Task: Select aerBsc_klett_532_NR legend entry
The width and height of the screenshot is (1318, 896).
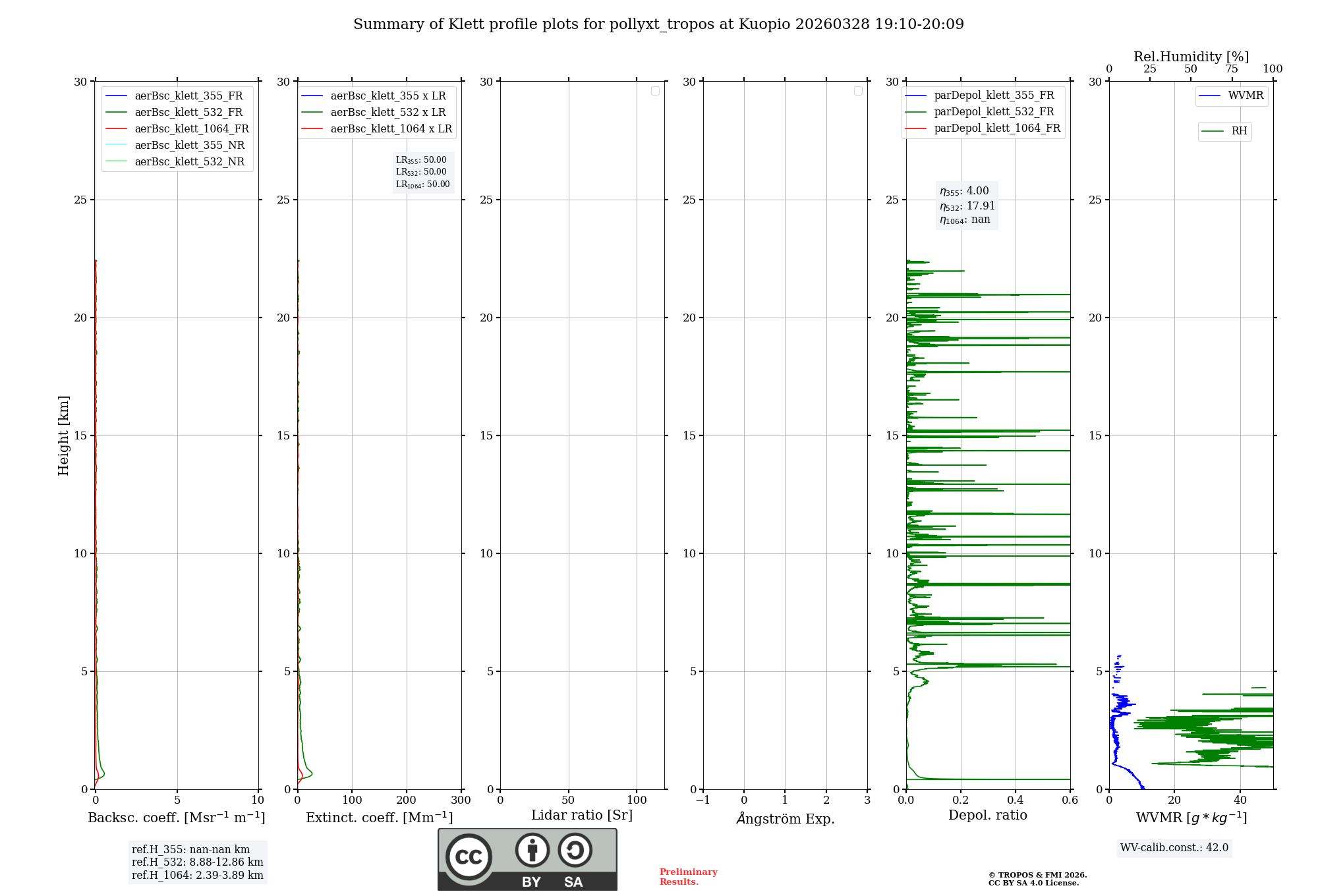Action: [x=189, y=162]
